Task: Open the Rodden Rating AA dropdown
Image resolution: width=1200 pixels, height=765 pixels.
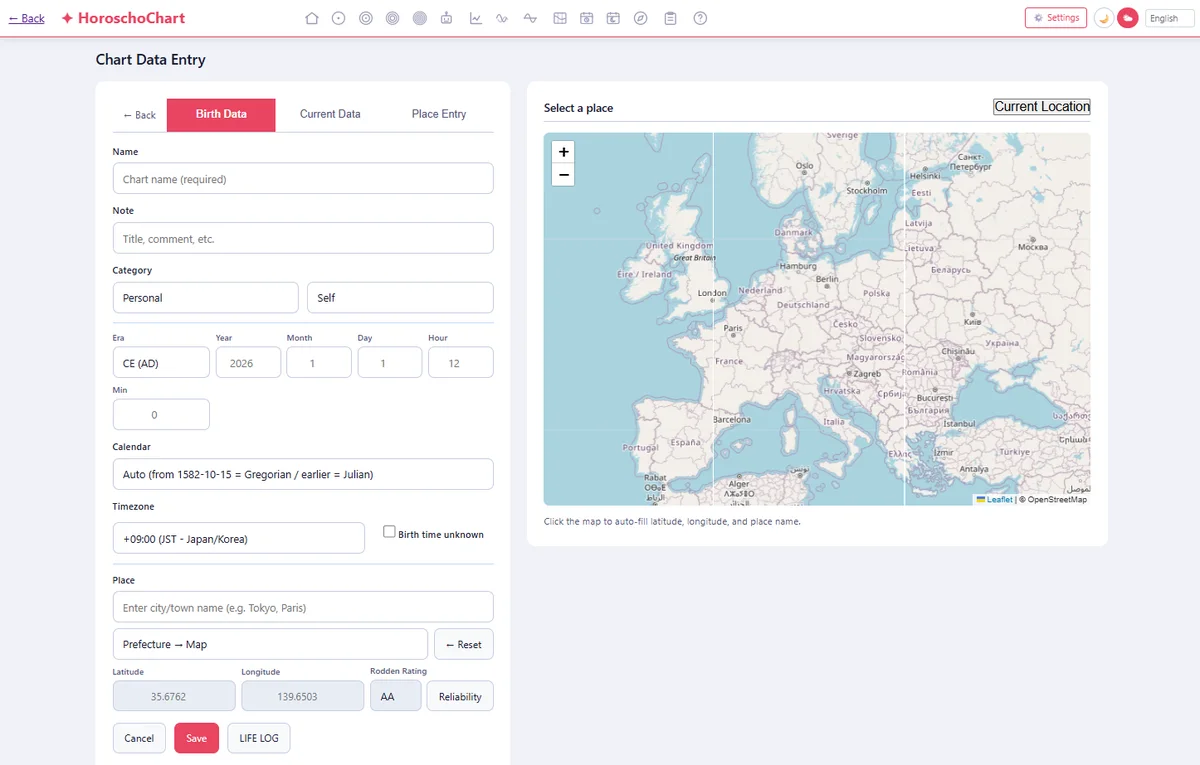Action: [395, 696]
